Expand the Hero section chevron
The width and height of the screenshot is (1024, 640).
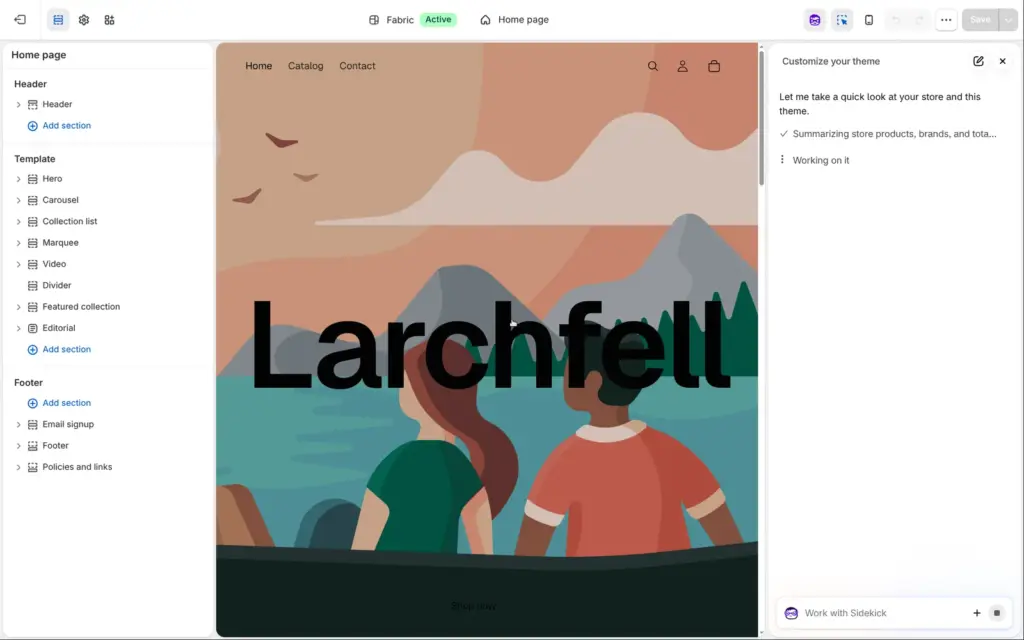pos(18,179)
